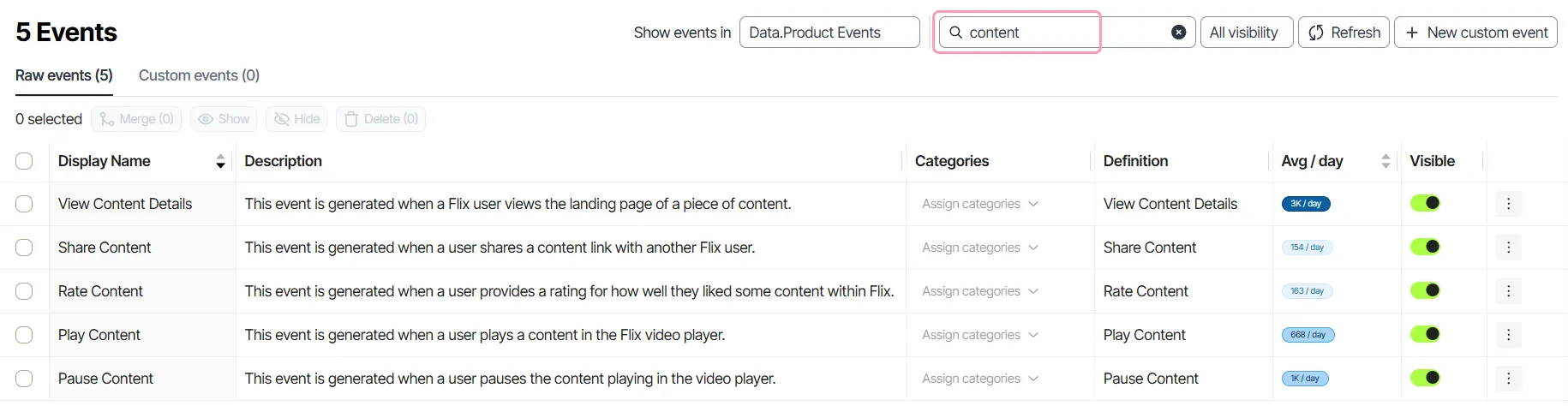Click the search magnifier icon

click(955, 33)
